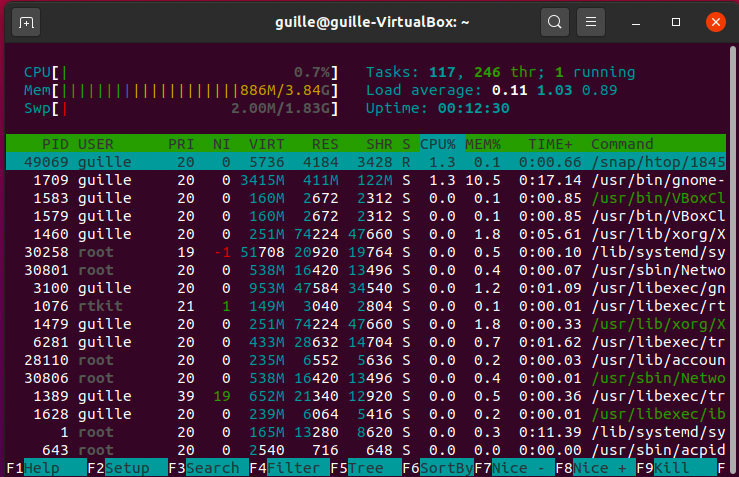
Task: Open F2 Setup in htop footer
Action: pyautogui.click(x=127, y=468)
